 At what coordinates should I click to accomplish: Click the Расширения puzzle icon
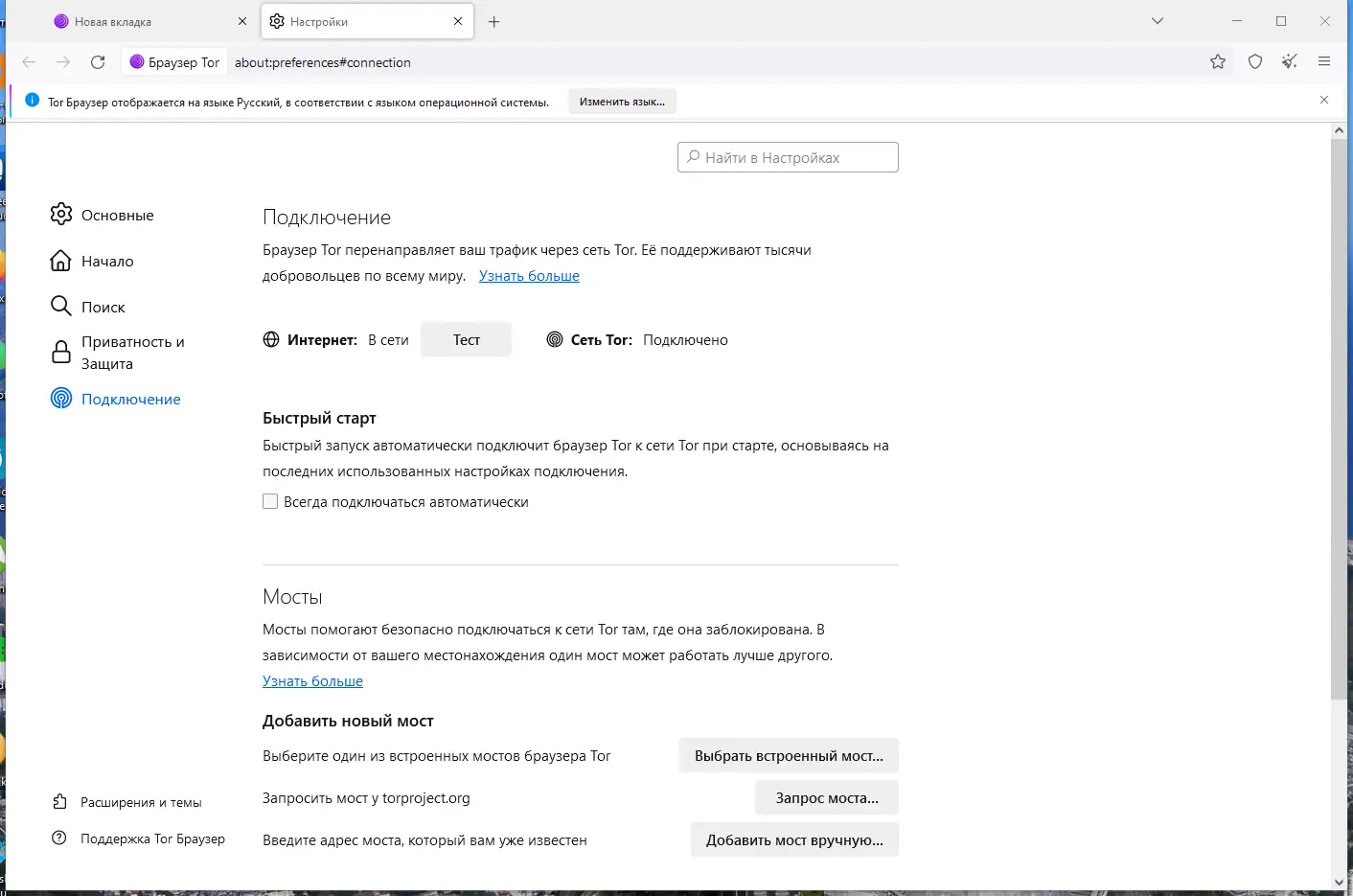coord(59,801)
